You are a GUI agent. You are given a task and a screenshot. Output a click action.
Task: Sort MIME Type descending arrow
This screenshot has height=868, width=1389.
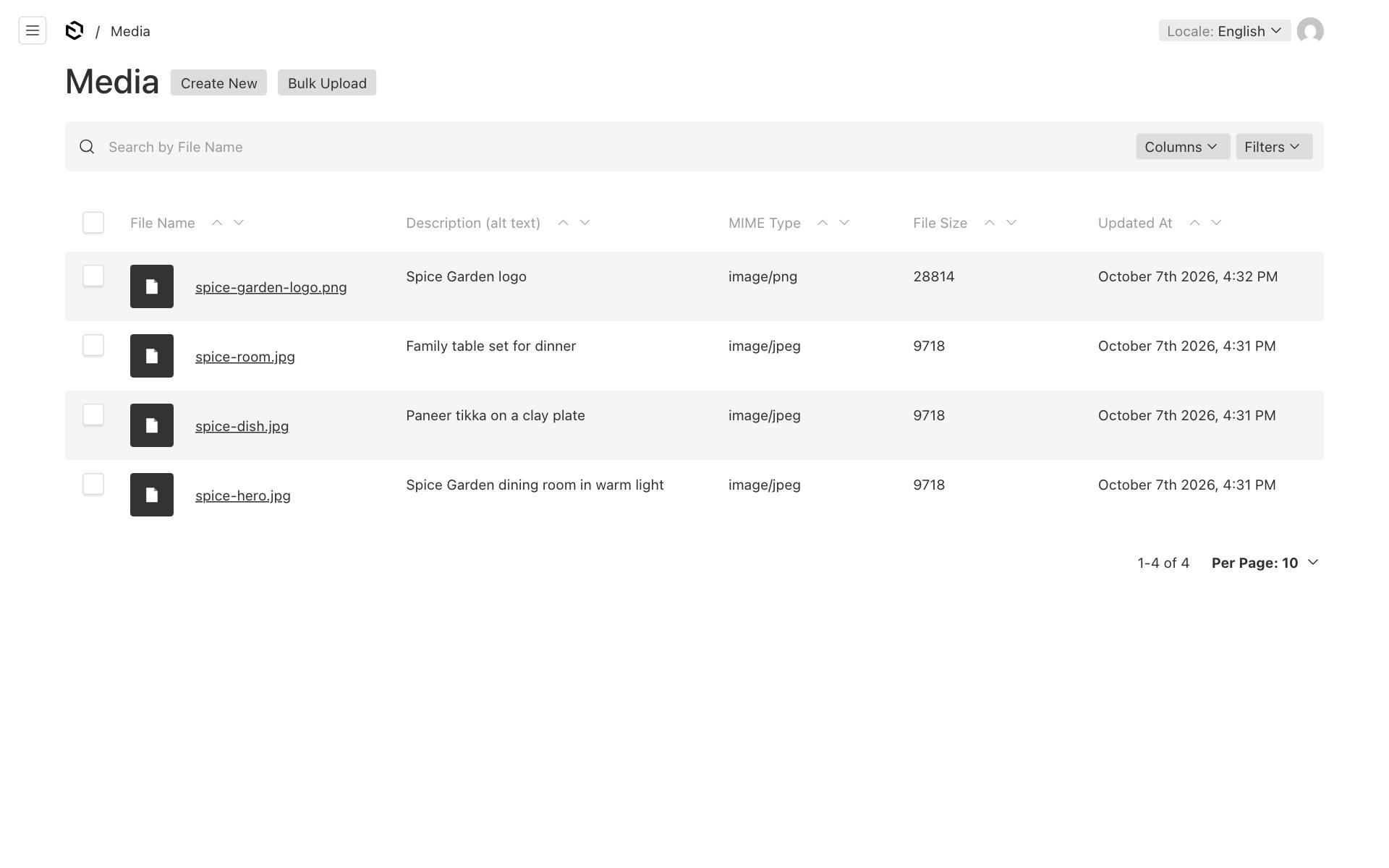[x=844, y=223]
